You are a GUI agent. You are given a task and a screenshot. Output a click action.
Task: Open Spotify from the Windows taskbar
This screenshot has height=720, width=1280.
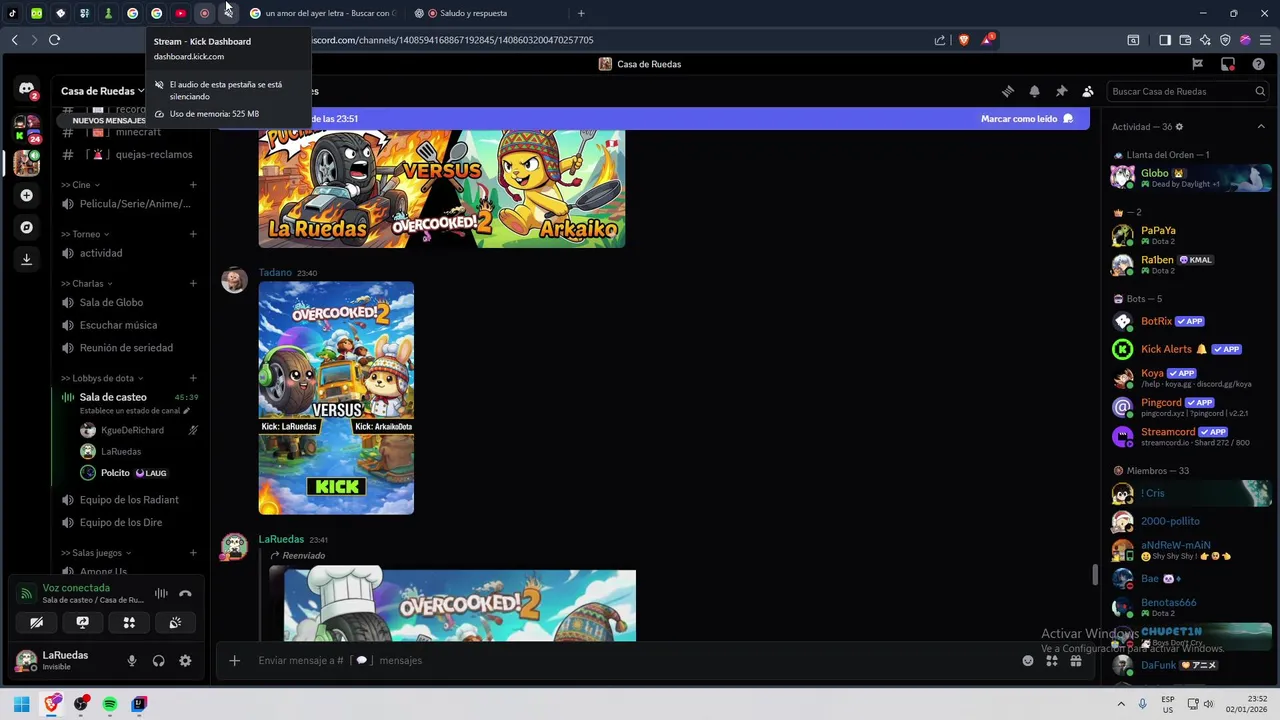coord(110,704)
